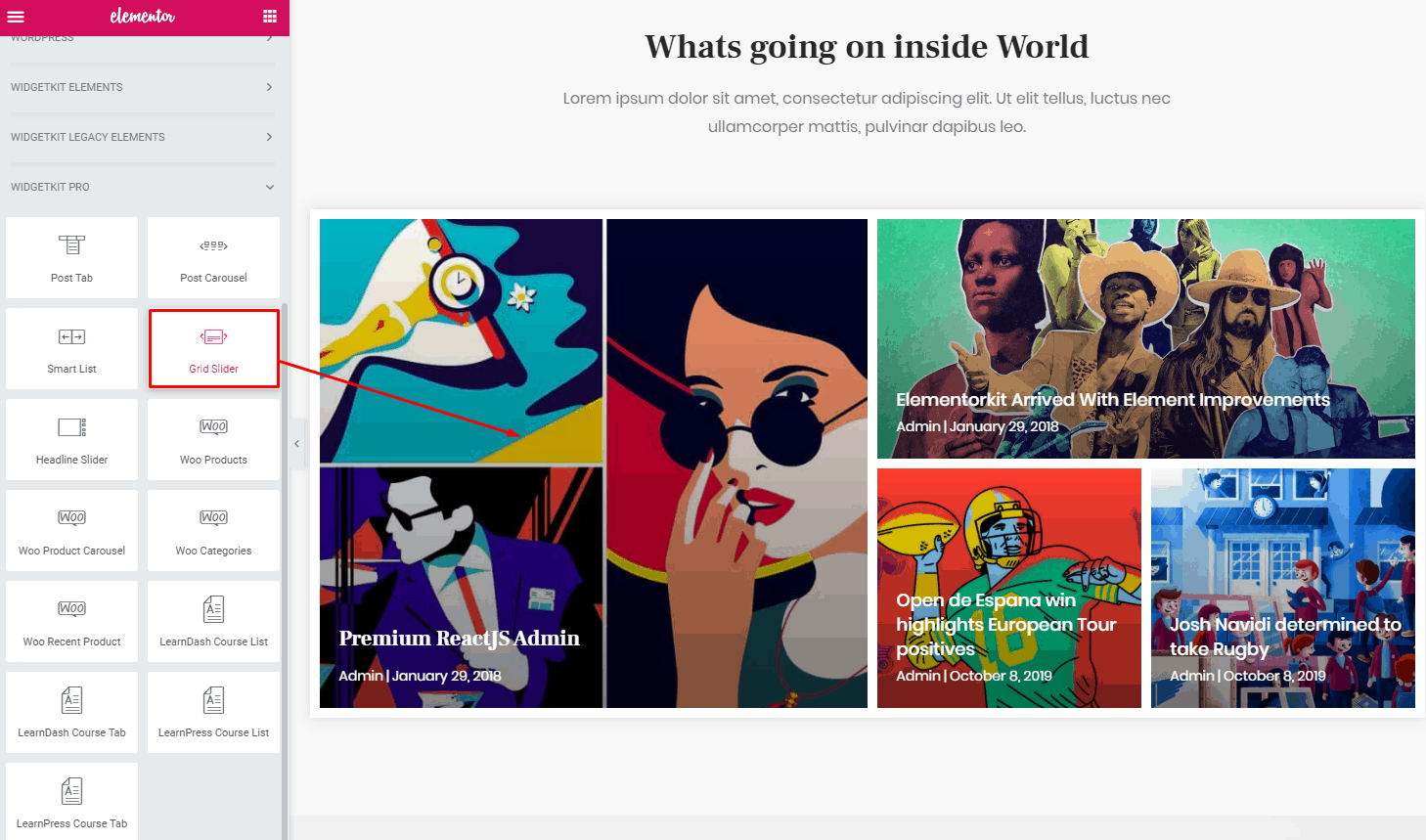
Task: Pick the Headline Slider widget
Action: [71, 440]
